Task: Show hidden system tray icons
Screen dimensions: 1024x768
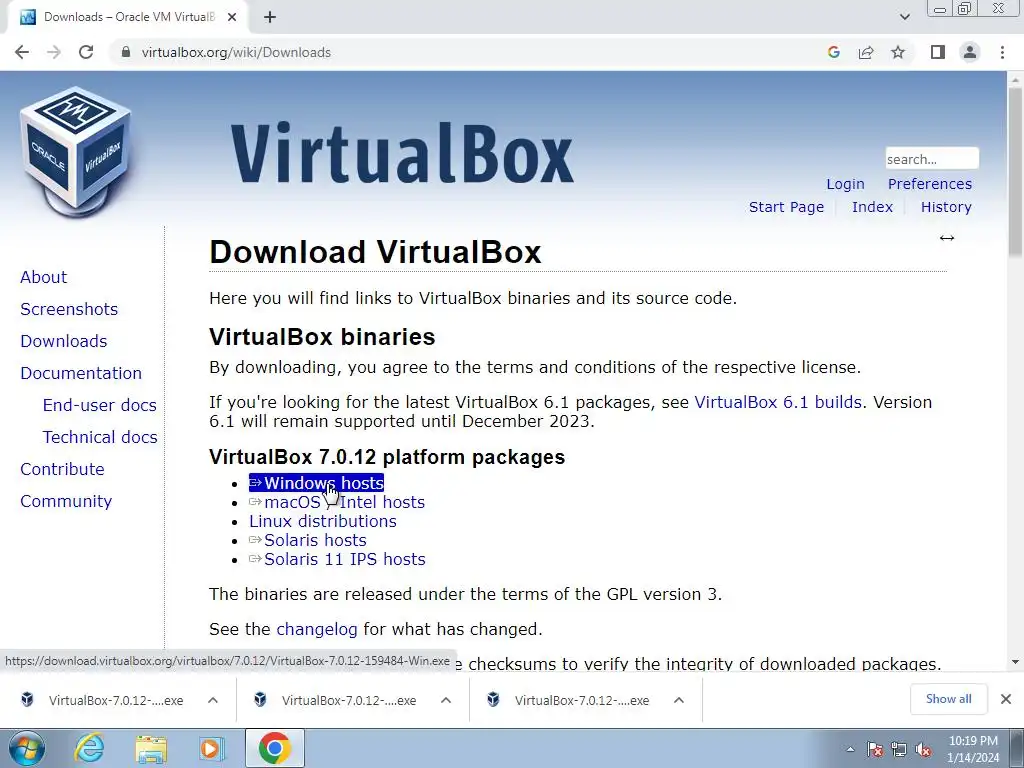Action: pos(850,749)
